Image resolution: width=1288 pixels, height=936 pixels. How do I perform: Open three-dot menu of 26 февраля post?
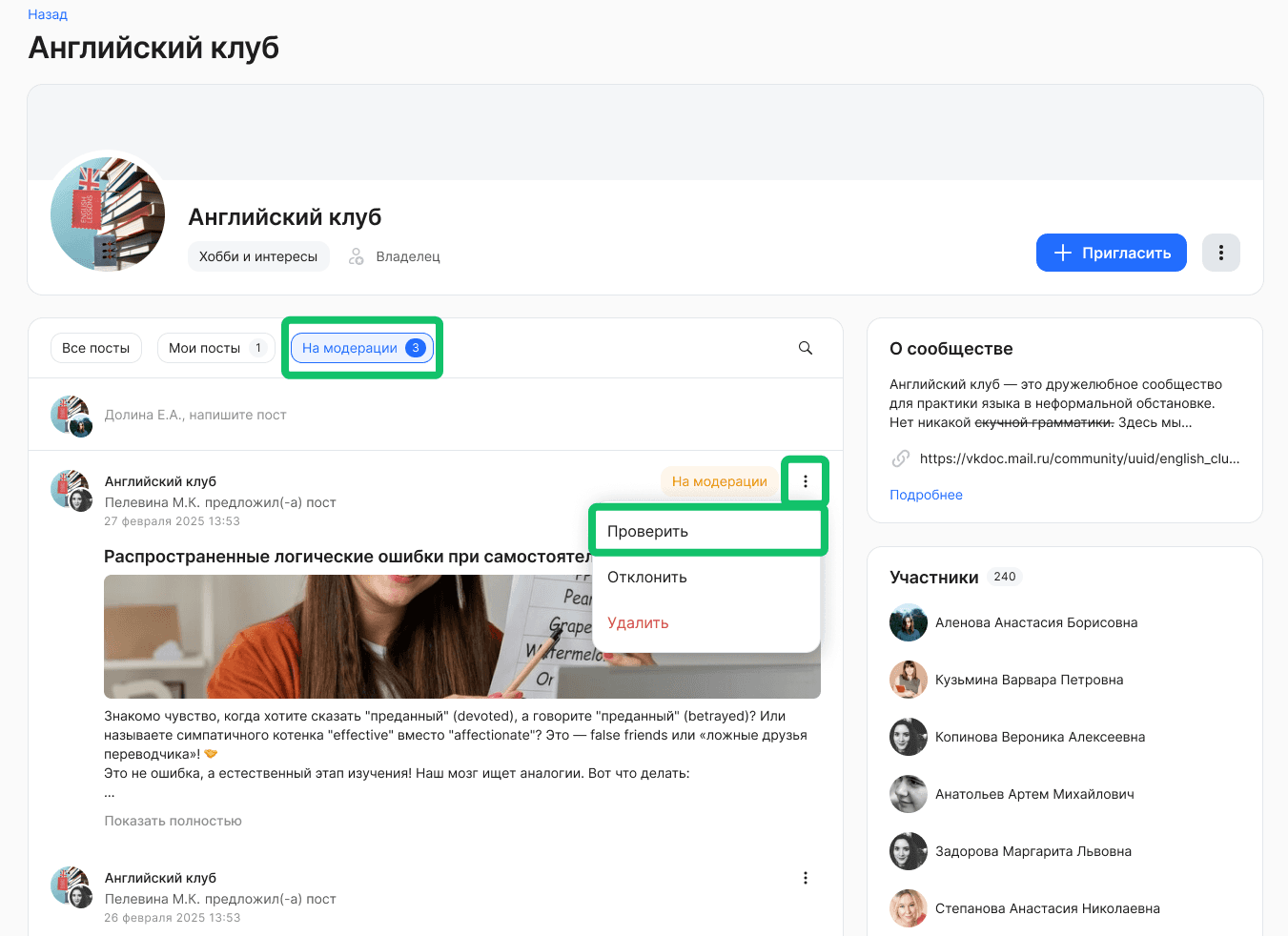806,878
